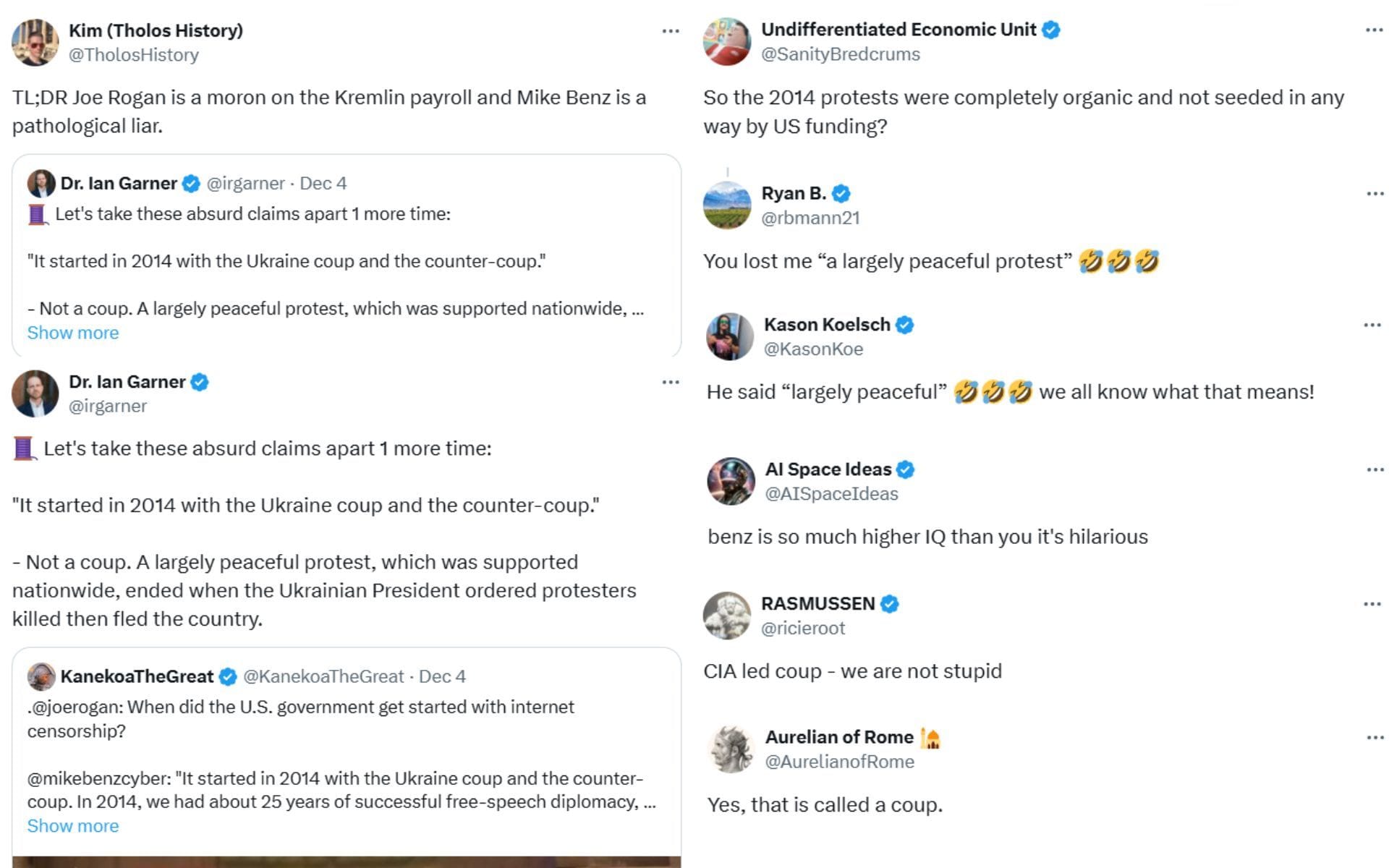Click the @joerogan mention in quoted tweet
This screenshot has height=868, width=1389.
click(75, 707)
